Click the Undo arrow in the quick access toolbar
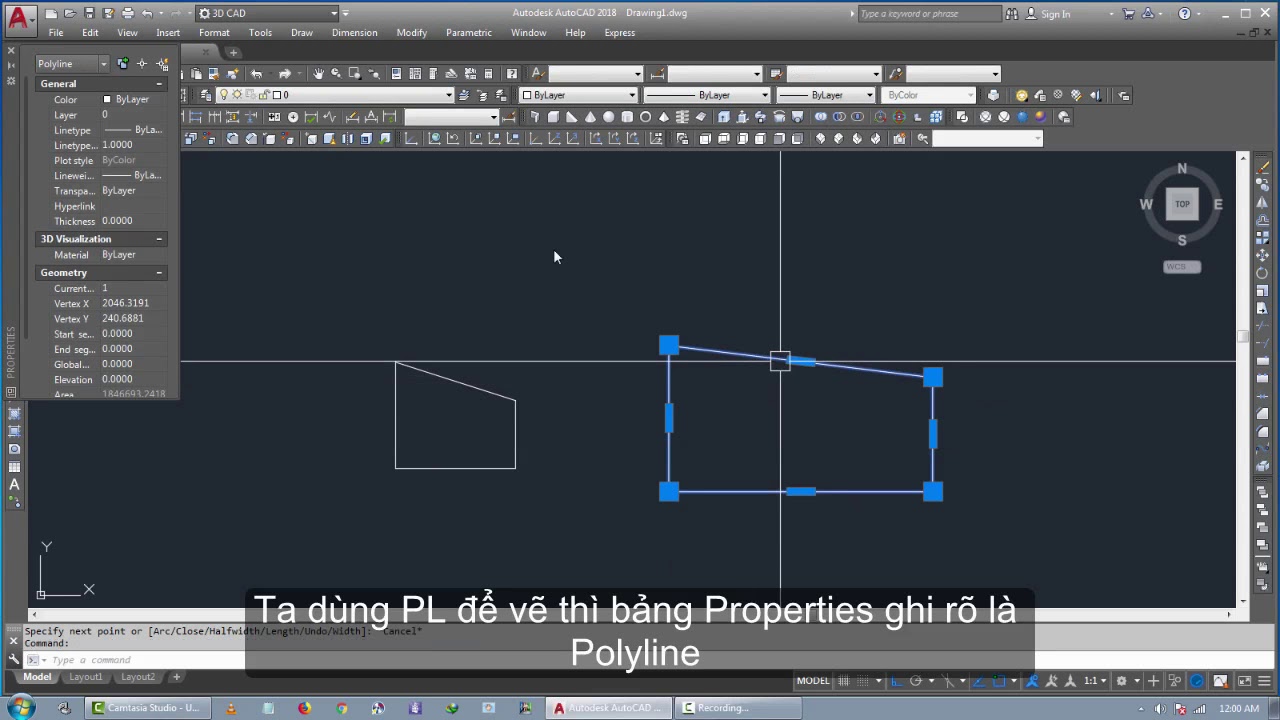This screenshot has height=720, width=1280. (x=147, y=13)
